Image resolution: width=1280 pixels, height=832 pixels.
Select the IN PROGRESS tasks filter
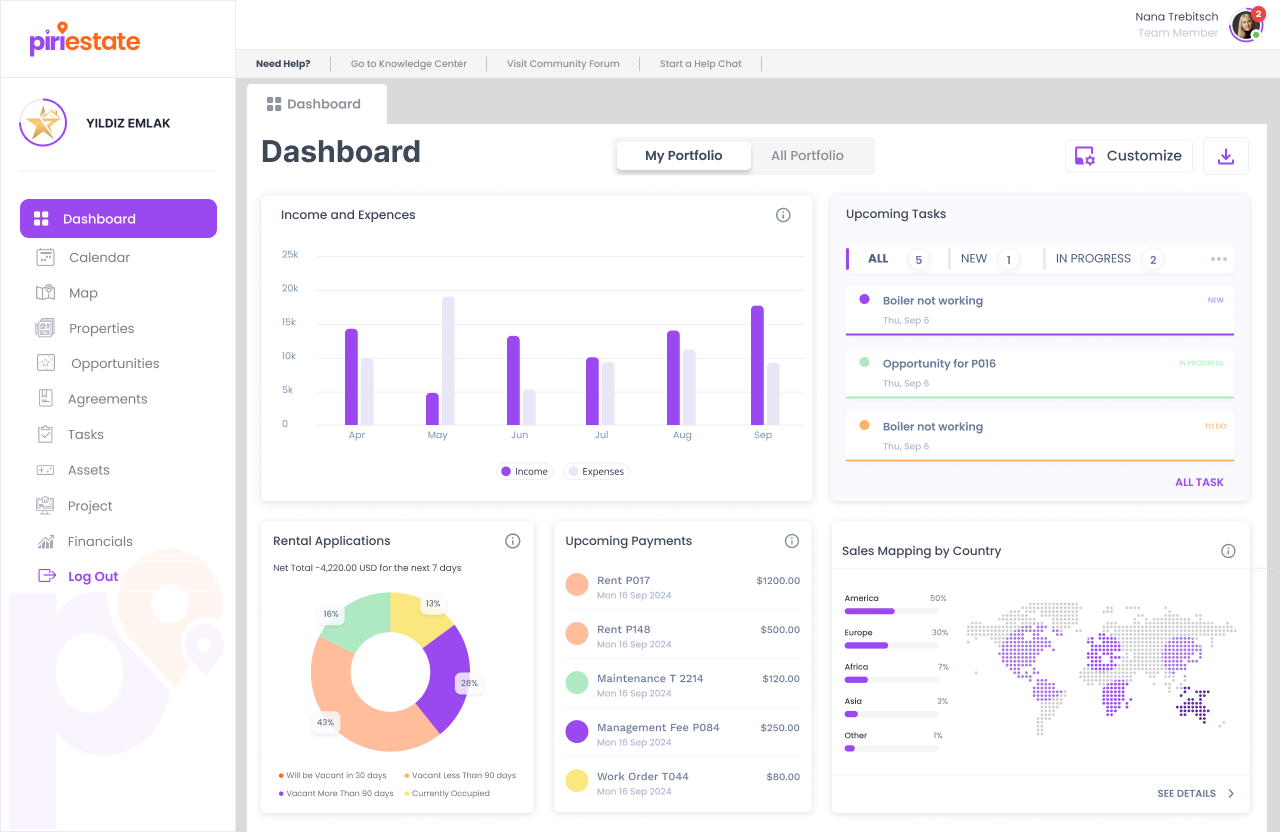pos(1093,258)
